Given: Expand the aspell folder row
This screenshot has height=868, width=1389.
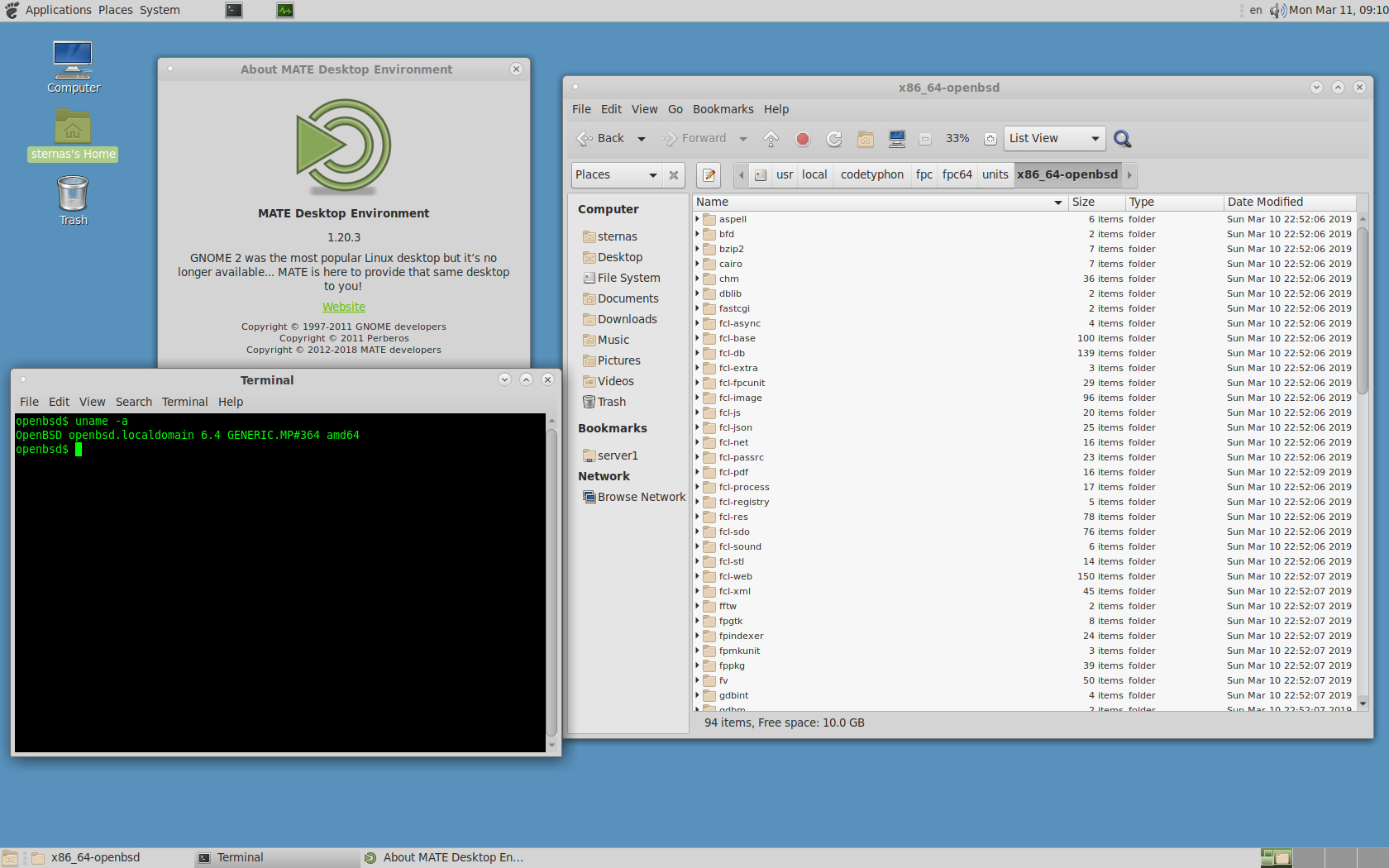Looking at the screenshot, I should coord(697,219).
